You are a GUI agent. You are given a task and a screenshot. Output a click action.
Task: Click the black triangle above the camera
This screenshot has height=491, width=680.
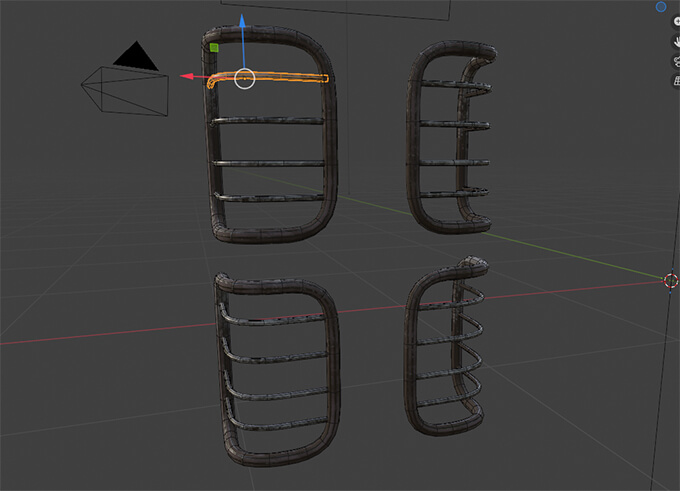(136, 56)
